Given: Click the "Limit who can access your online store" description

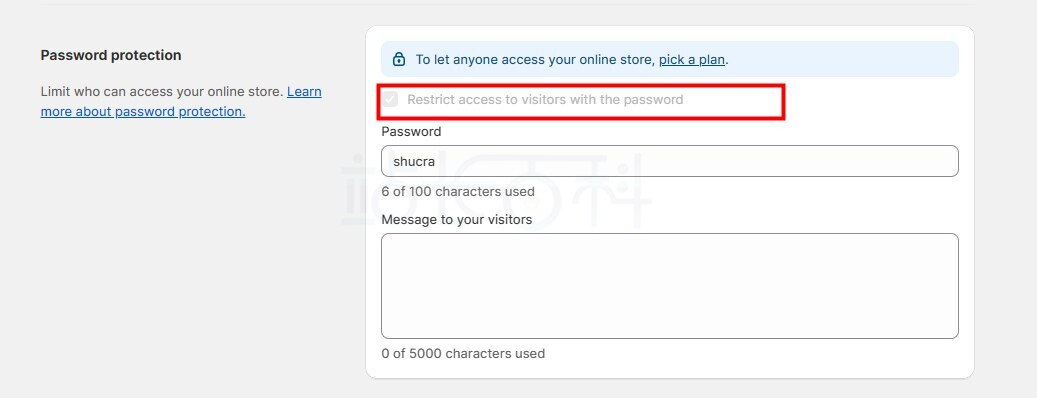Looking at the screenshot, I should point(162,91).
